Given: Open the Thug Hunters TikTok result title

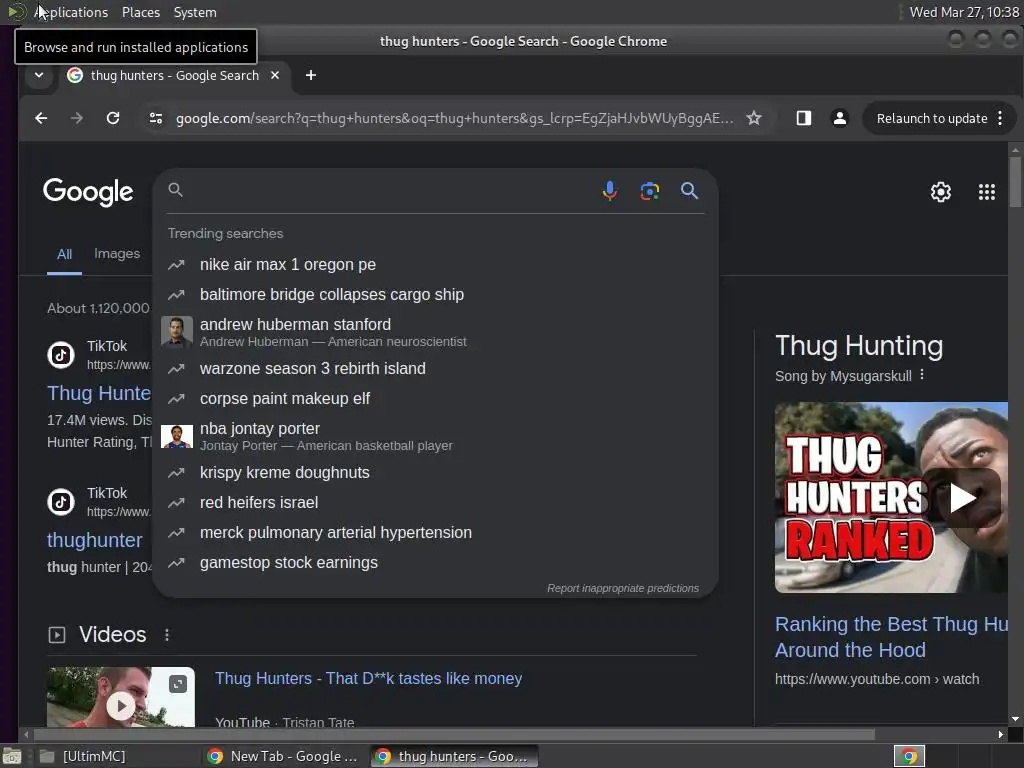Looking at the screenshot, I should (99, 393).
